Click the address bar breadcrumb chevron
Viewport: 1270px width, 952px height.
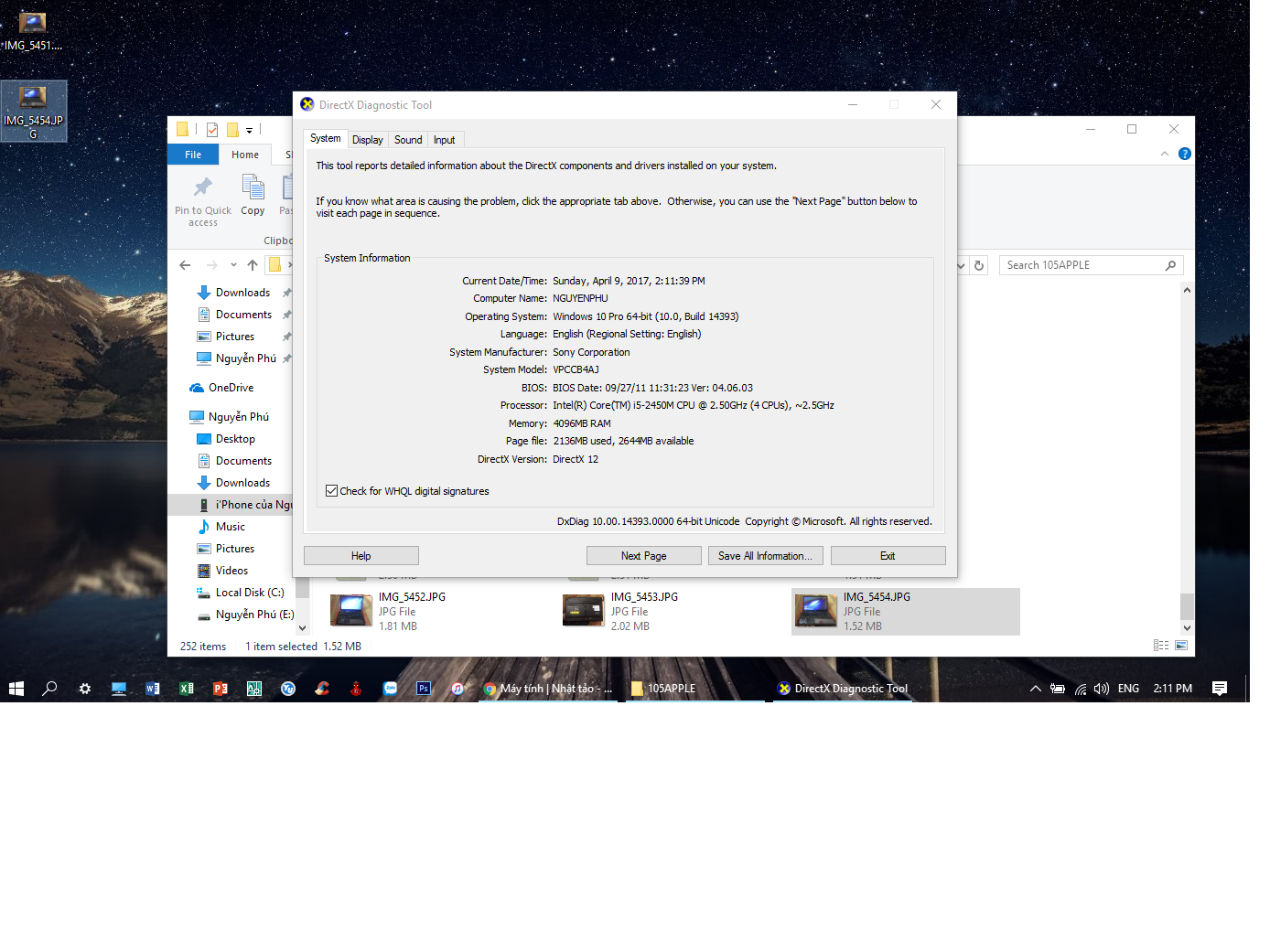[290, 265]
